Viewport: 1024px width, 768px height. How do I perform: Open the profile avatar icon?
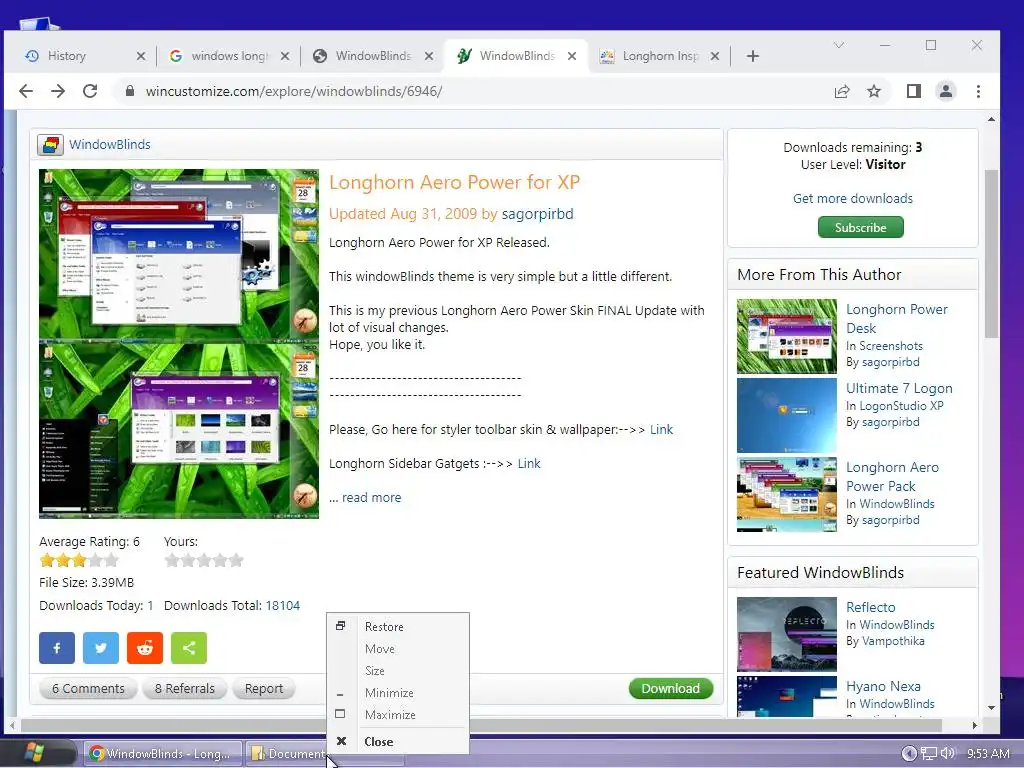pos(946,91)
